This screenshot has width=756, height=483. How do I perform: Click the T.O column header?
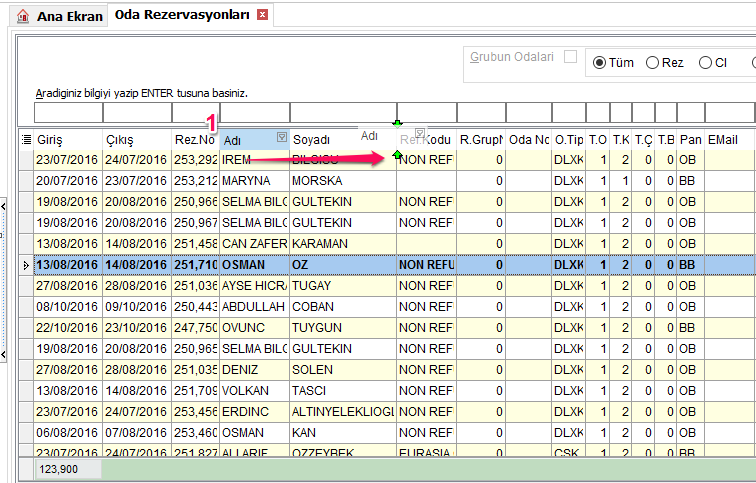(597, 140)
